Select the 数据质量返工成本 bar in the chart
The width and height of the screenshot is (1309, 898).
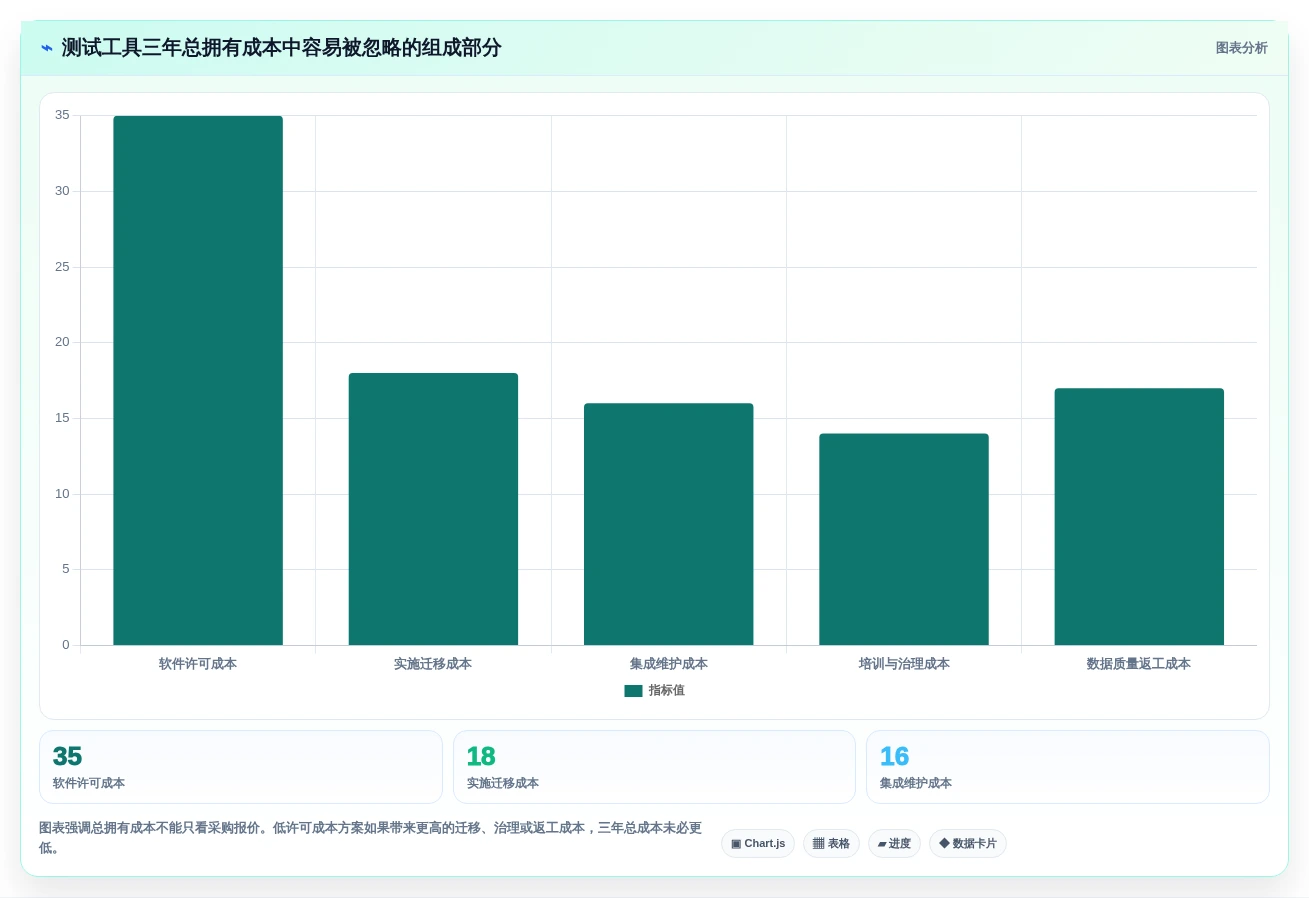[1139, 516]
